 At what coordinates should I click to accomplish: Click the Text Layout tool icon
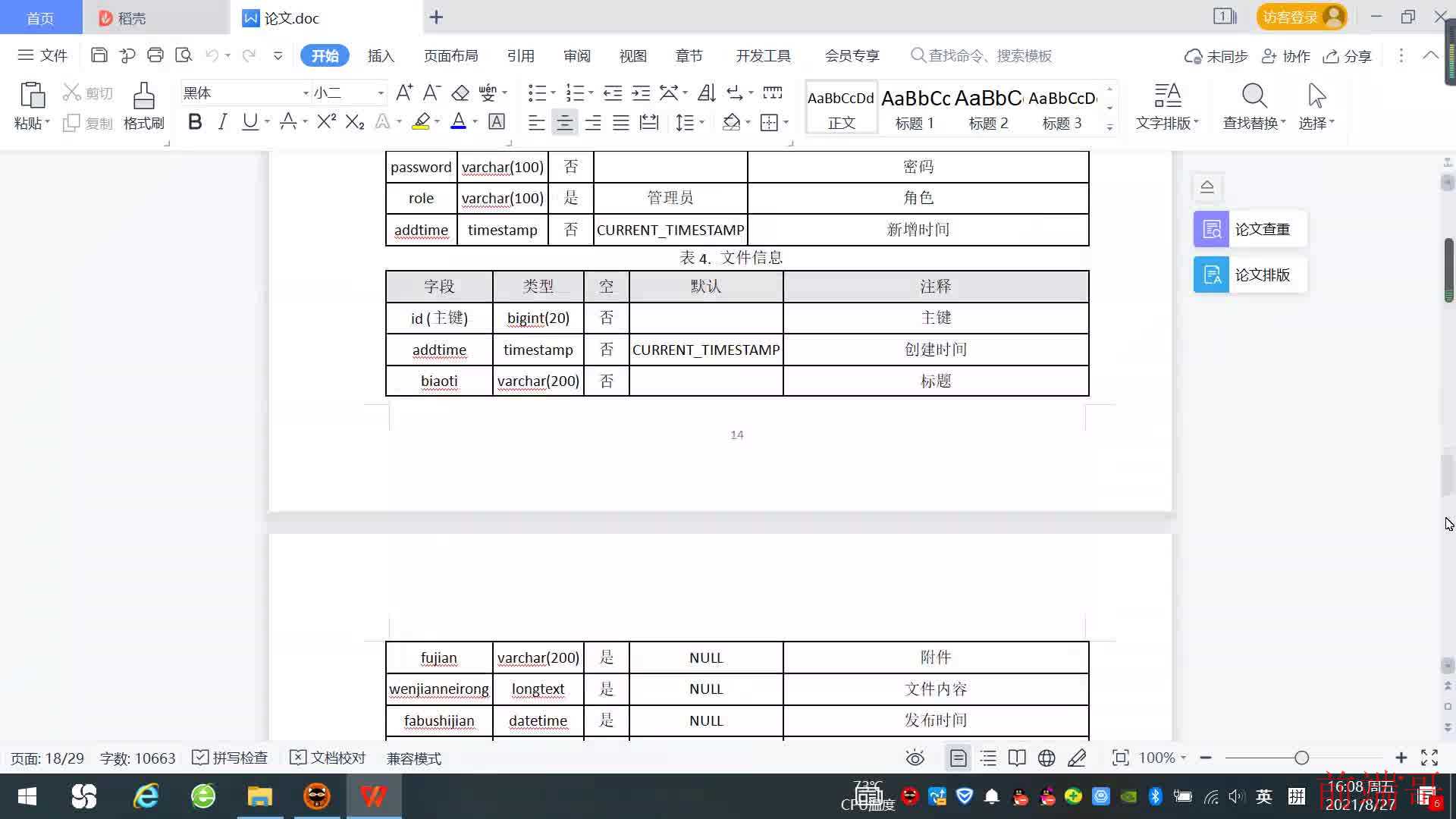click(x=1168, y=96)
